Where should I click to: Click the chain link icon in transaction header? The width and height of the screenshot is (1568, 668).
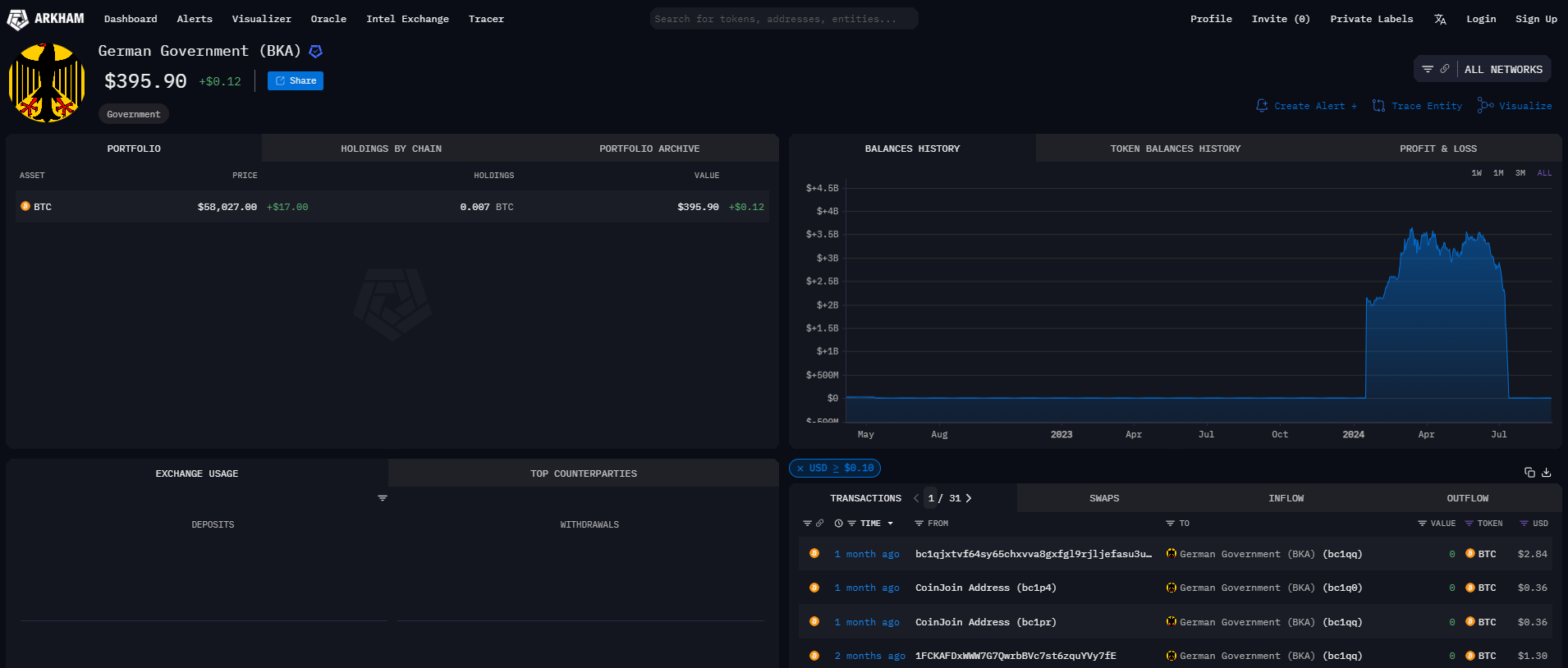pos(819,523)
